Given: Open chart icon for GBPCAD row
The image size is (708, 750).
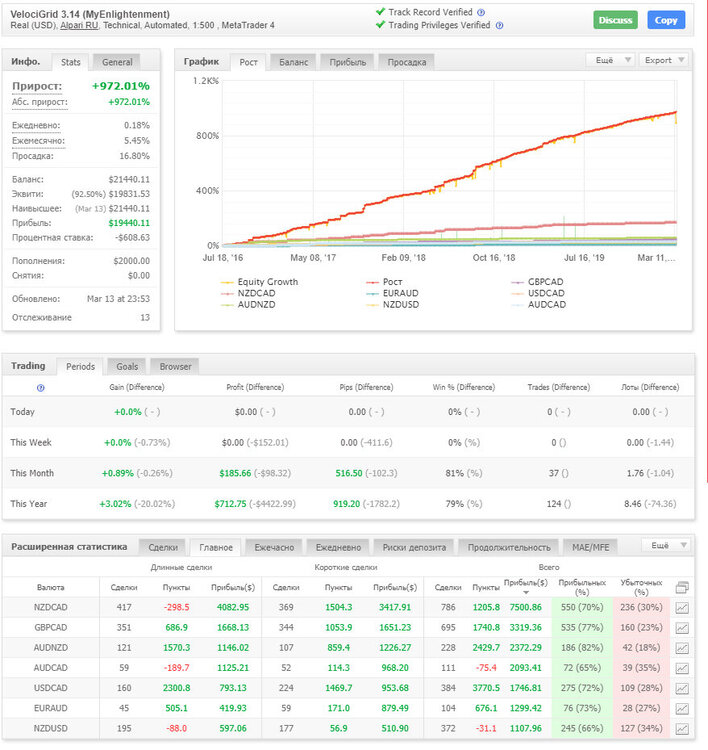Looking at the screenshot, I should [682, 628].
